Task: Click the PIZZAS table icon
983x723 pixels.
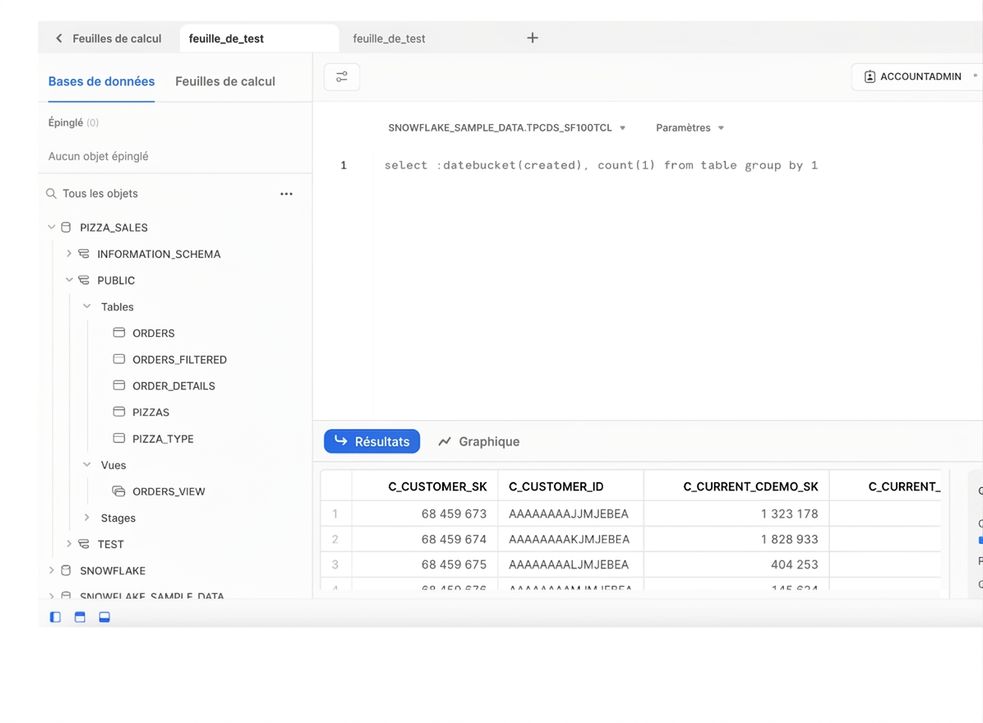Action: (119, 411)
